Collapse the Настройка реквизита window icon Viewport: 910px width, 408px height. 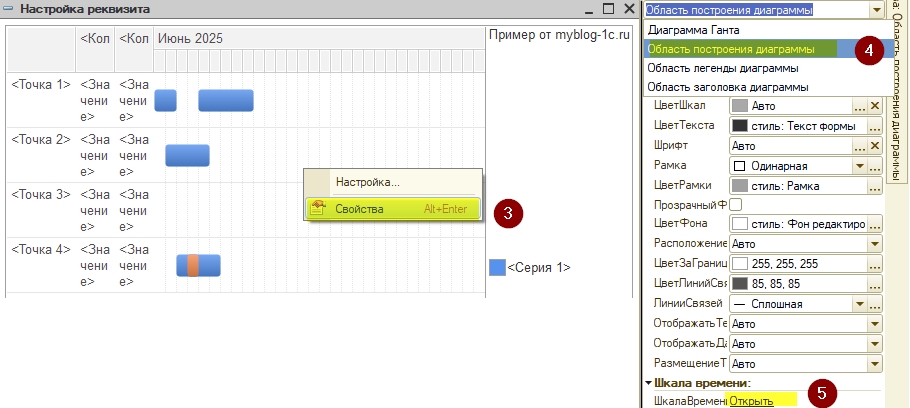pos(8,9)
